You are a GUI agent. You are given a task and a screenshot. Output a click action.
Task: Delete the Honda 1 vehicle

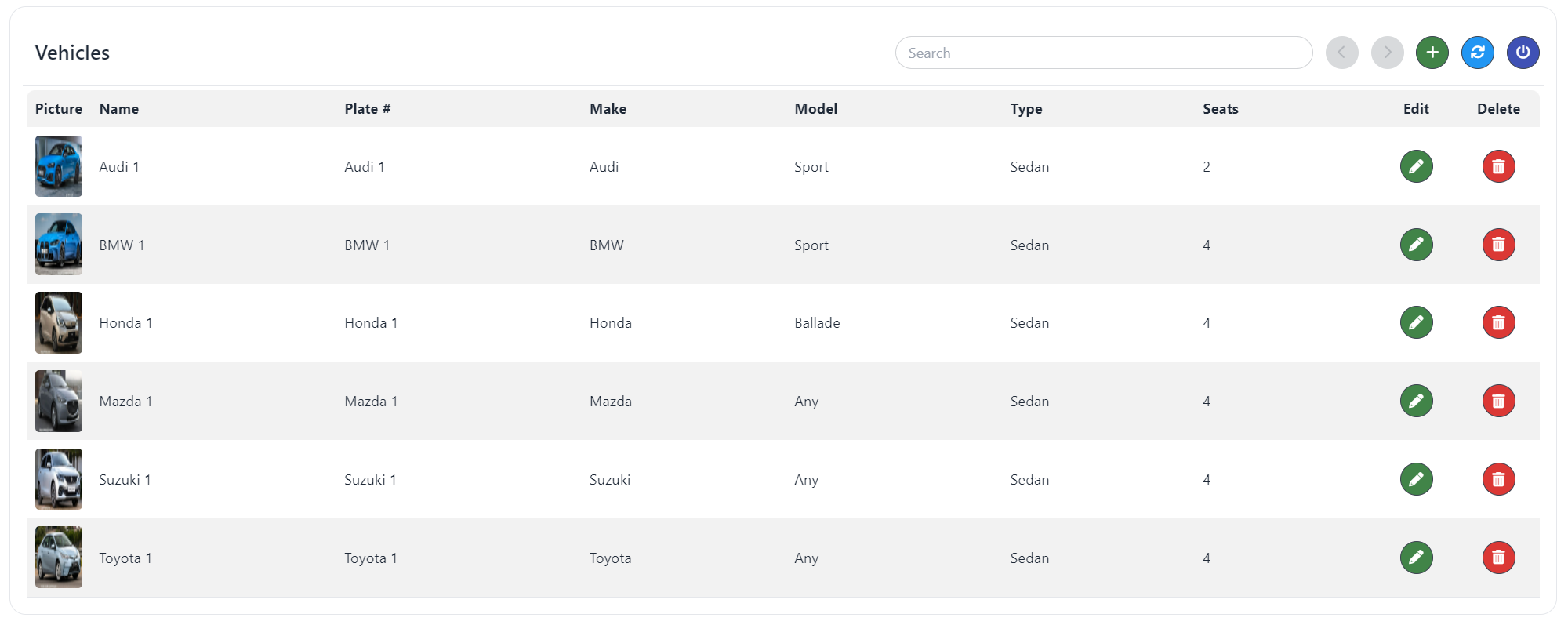pos(1498,322)
